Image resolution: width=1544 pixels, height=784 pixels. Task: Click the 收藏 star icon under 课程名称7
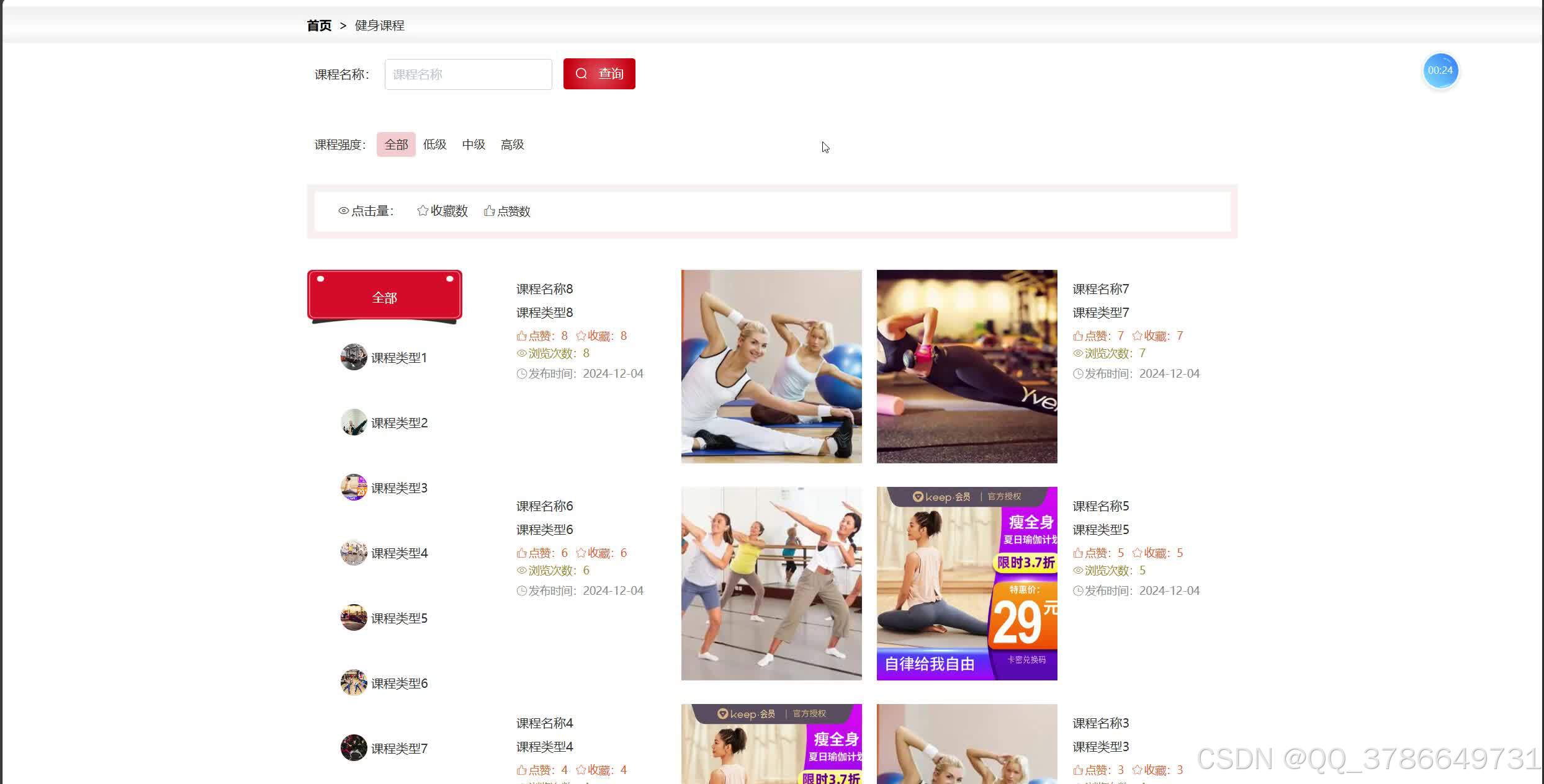point(1138,336)
